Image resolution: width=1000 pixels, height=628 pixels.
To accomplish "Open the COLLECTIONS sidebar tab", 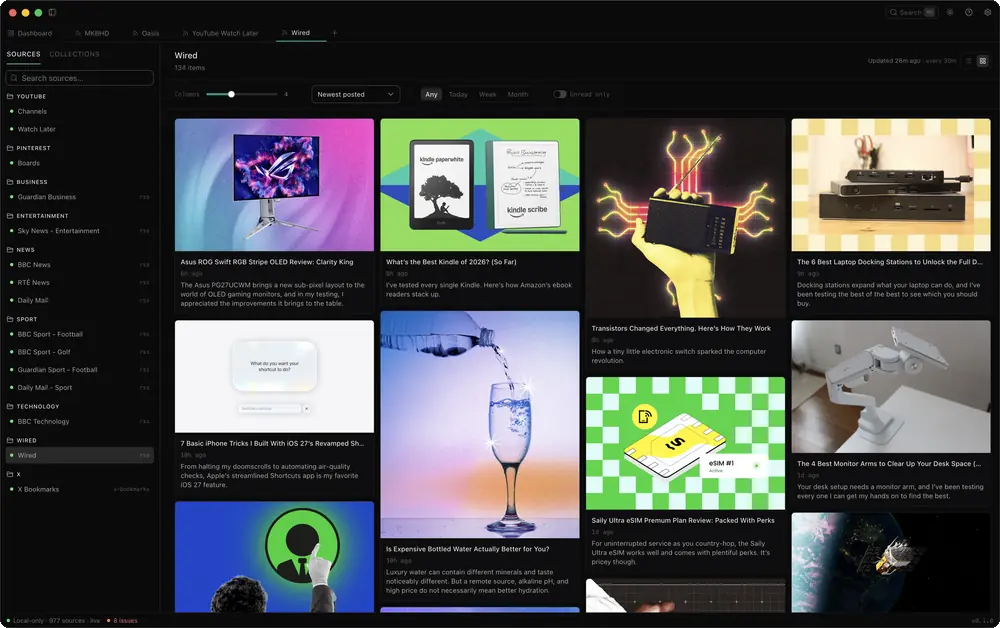I will click(75, 54).
